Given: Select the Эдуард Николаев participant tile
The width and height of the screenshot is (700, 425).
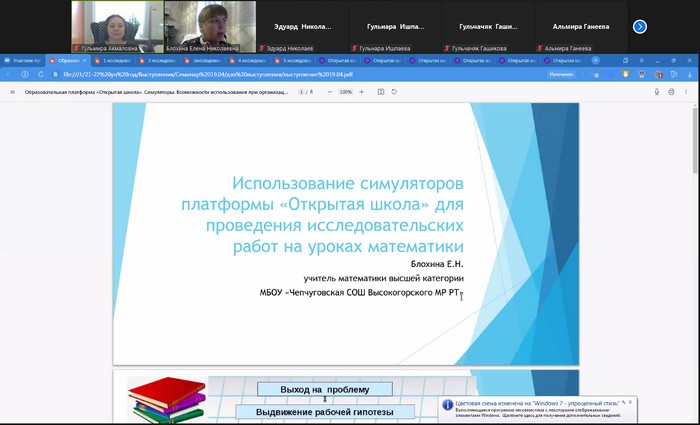Looking at the screenshot, I should pos(303,27).
